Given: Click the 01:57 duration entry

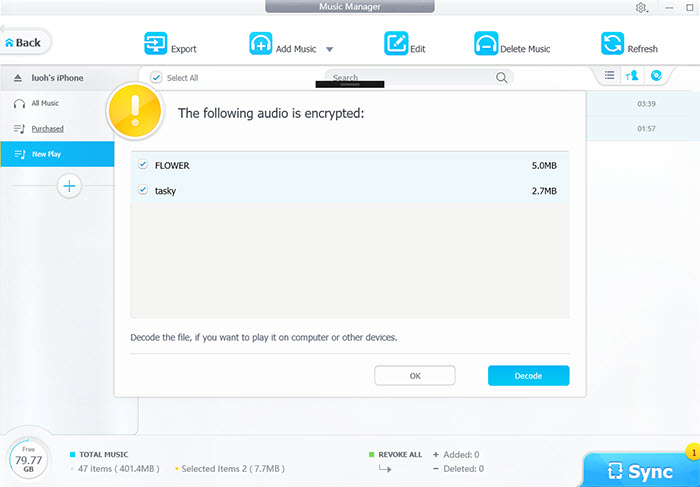Looking at the screenshot, I should (x=646, y=129).
